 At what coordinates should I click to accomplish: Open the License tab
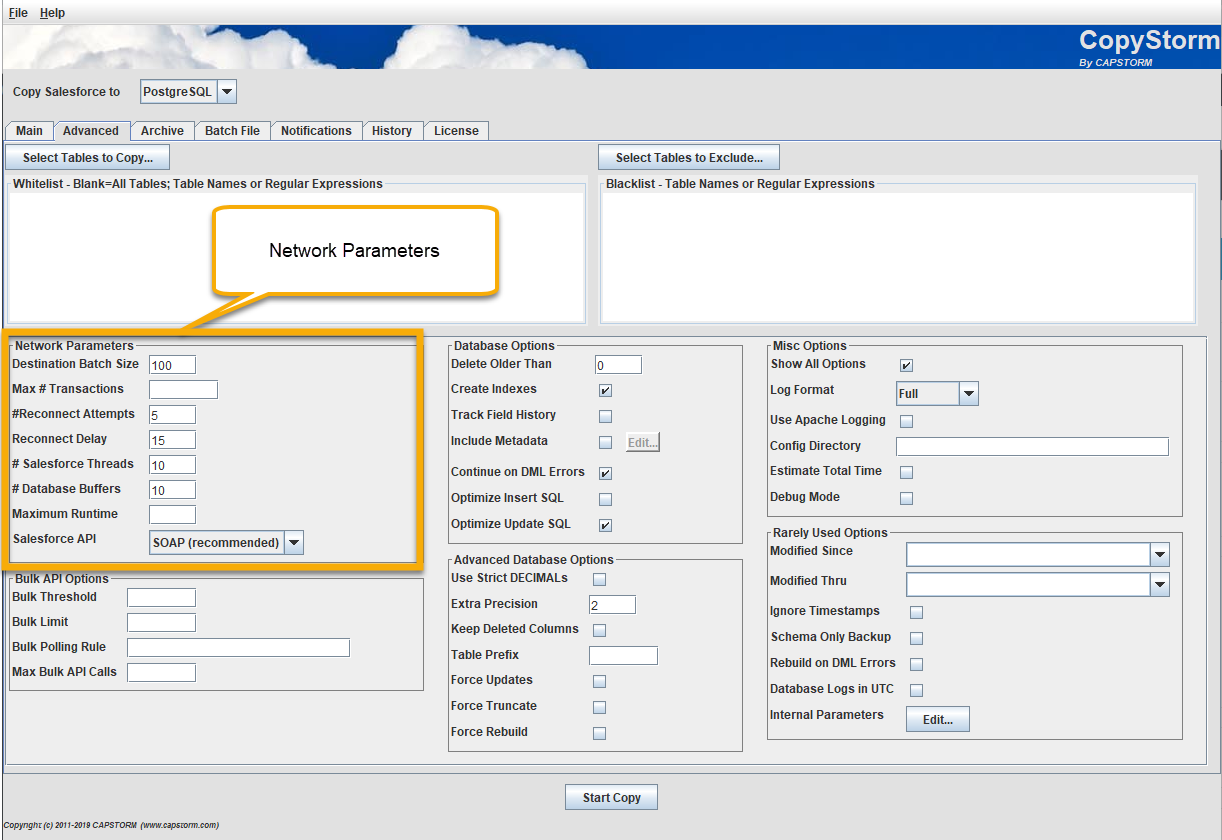tap(456, 131)
